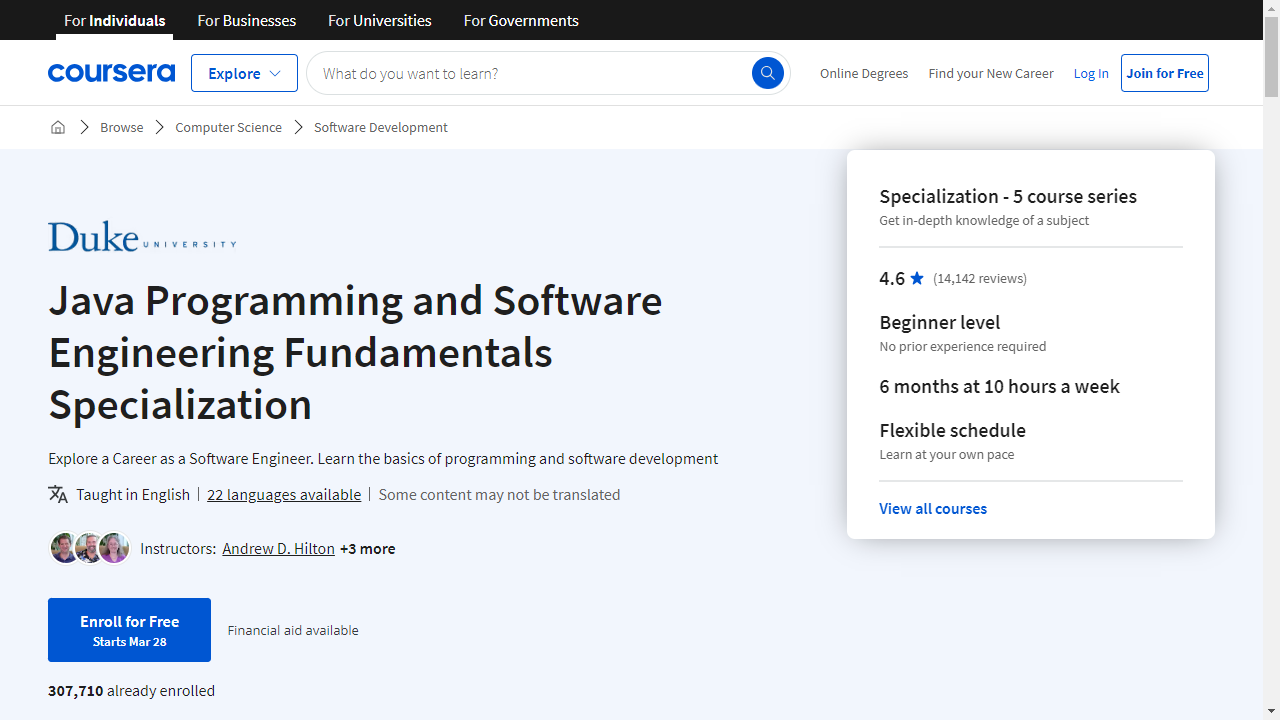1280x720 pixels.
Task: Click the Specialization - 5 course series heading
Action: pos(1008,196)
